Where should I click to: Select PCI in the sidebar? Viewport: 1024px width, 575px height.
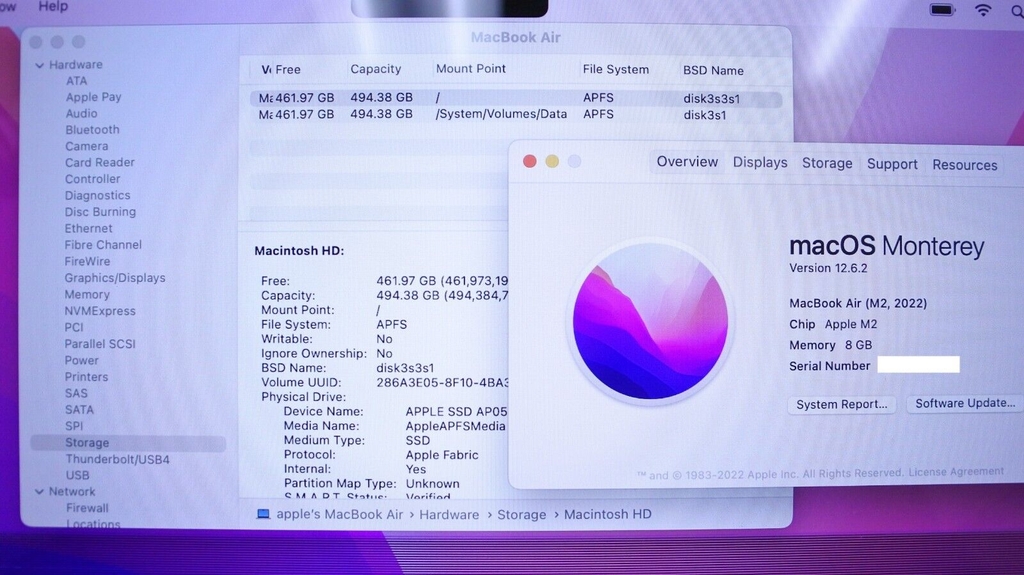[74, 327]
